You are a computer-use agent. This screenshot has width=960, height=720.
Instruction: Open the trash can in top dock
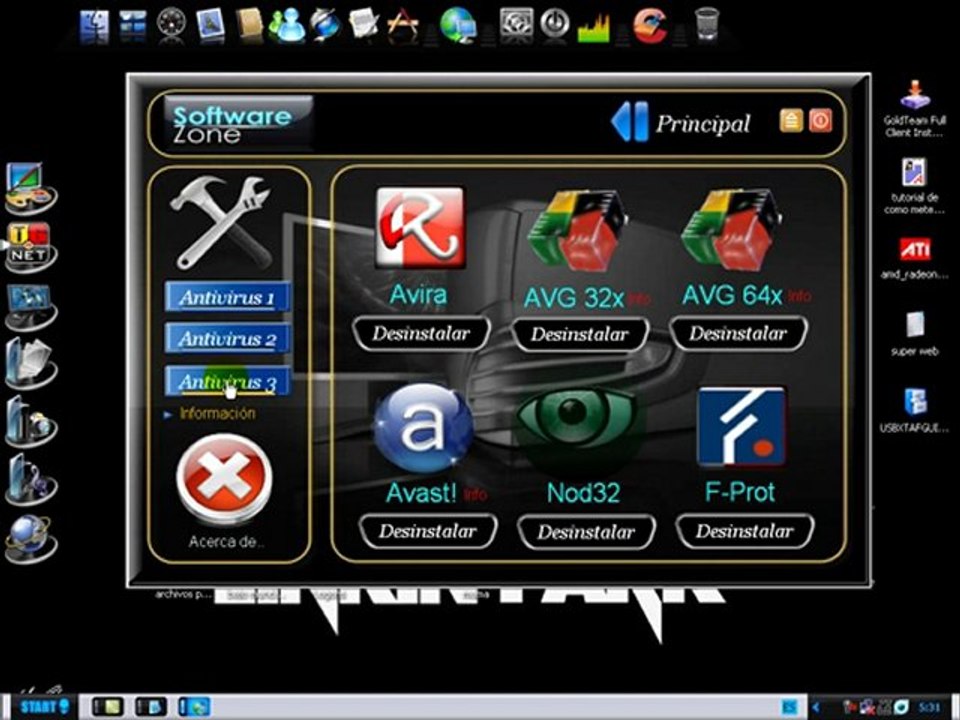(707, 24)
